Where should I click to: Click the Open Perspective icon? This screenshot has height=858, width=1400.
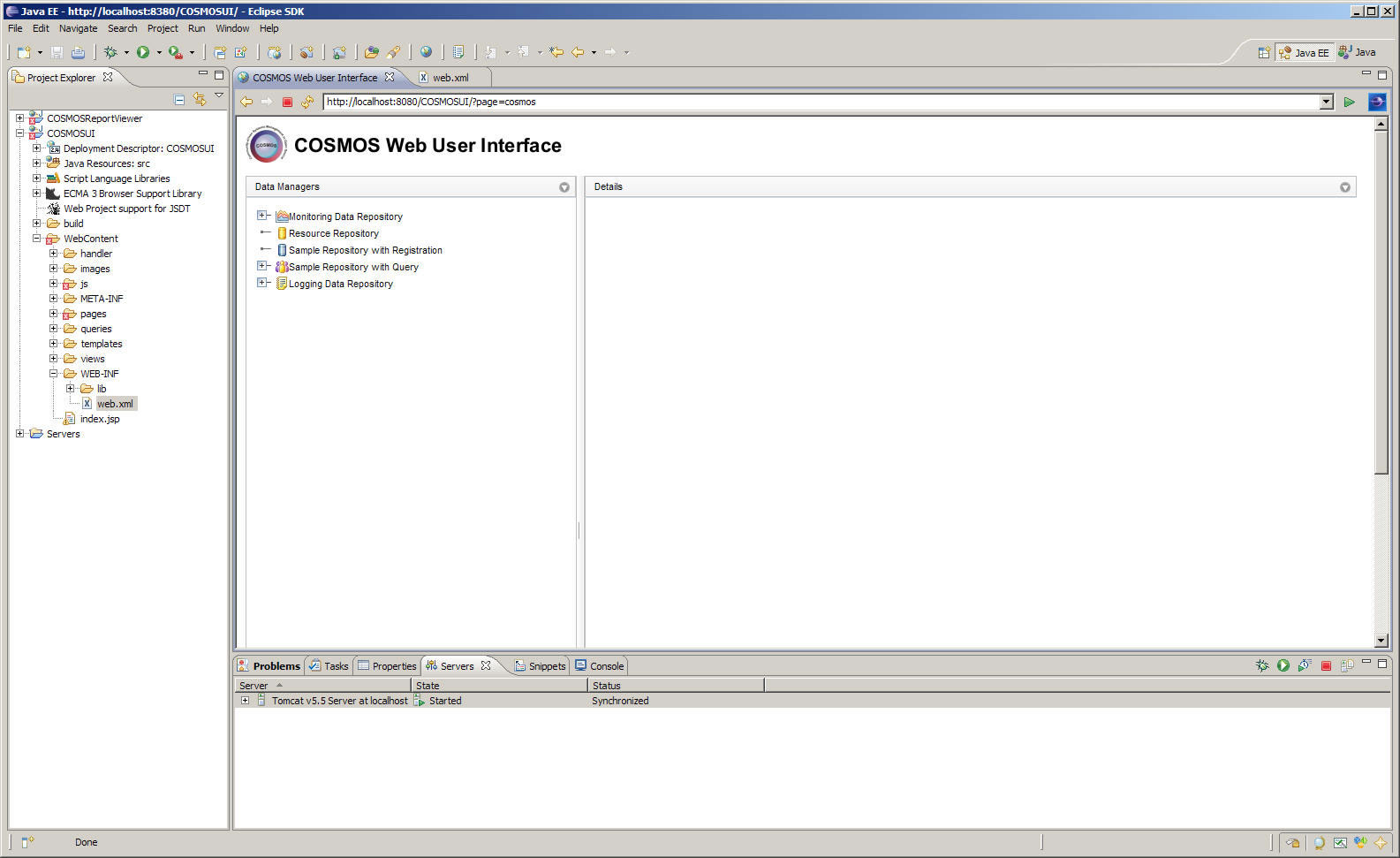pyautogui.click(x=1264, y=52)
